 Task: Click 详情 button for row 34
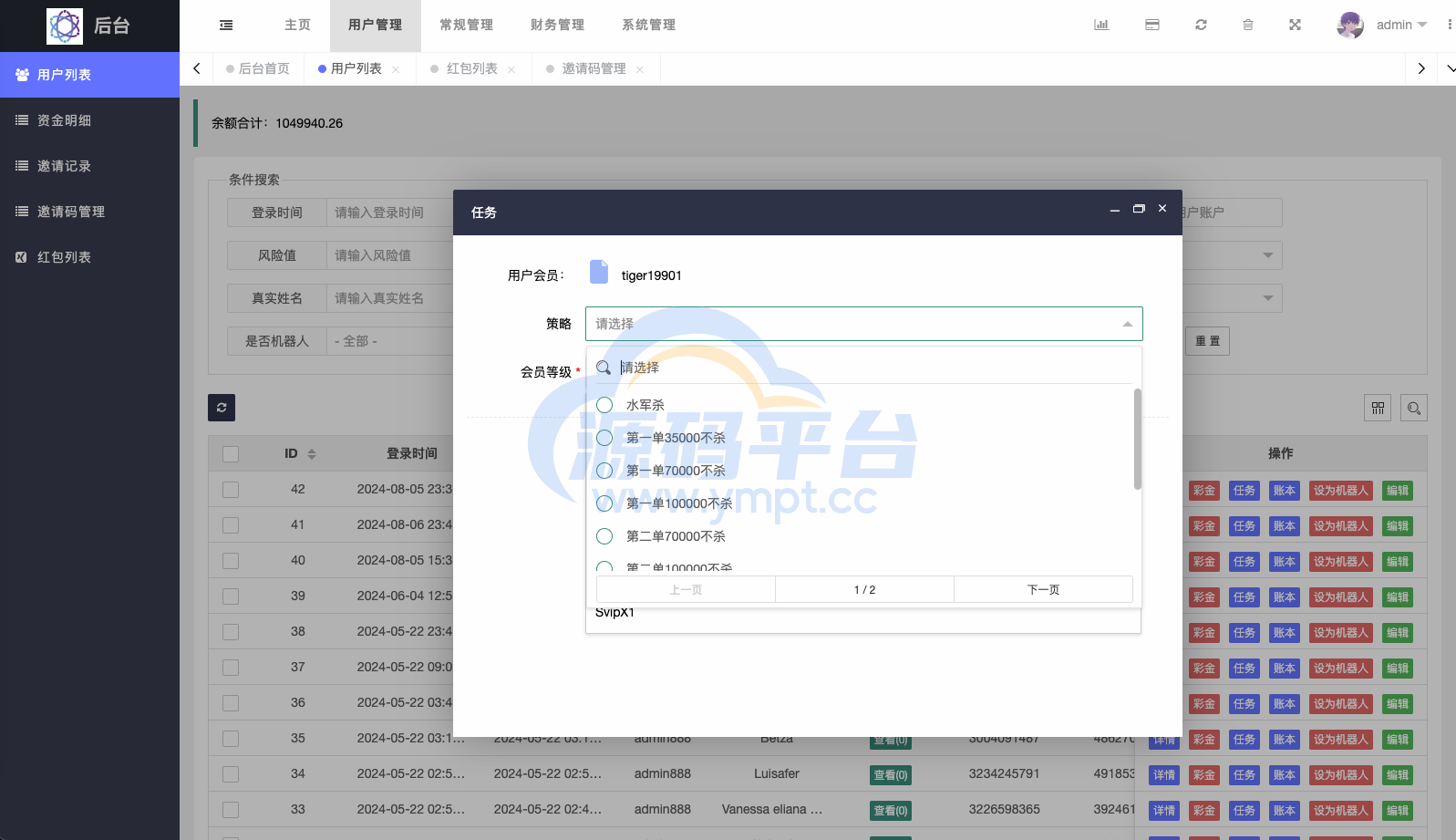[x=1164, y=775]
